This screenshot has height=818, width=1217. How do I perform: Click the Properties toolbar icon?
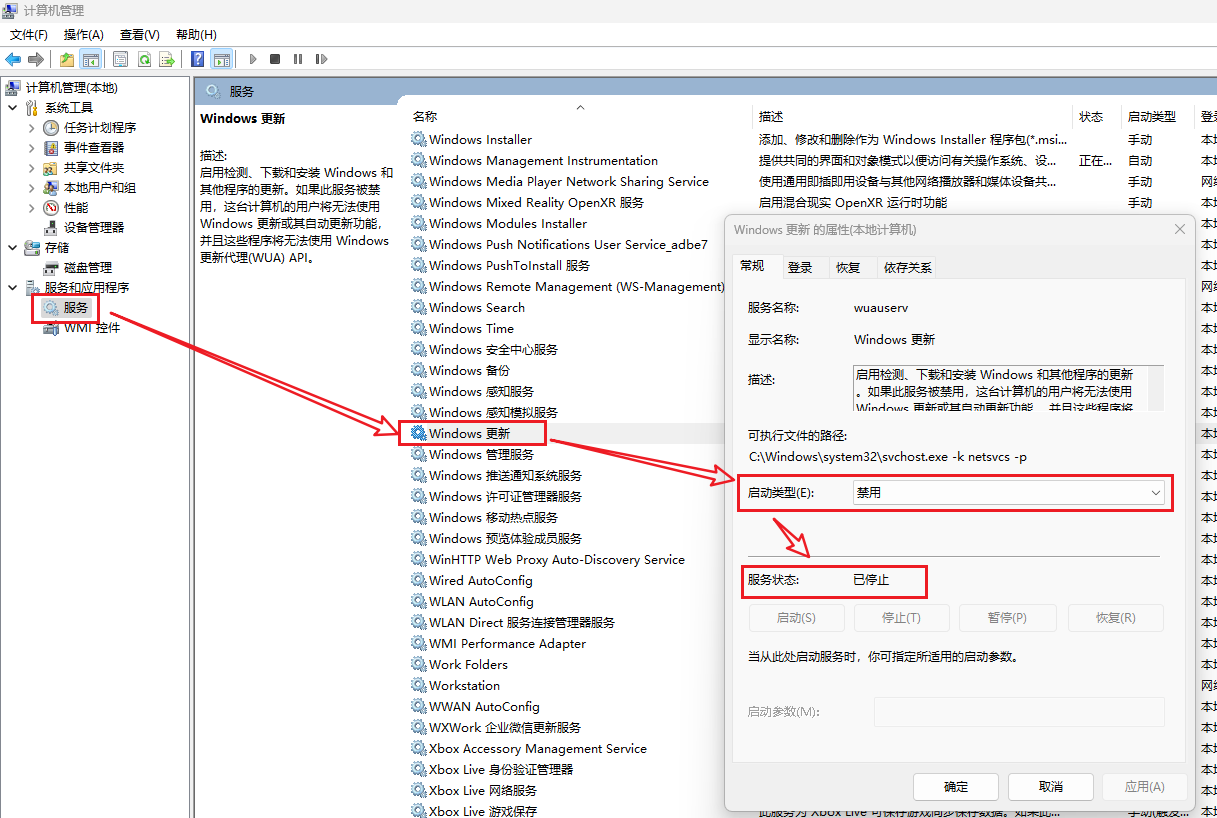(121, 59)
